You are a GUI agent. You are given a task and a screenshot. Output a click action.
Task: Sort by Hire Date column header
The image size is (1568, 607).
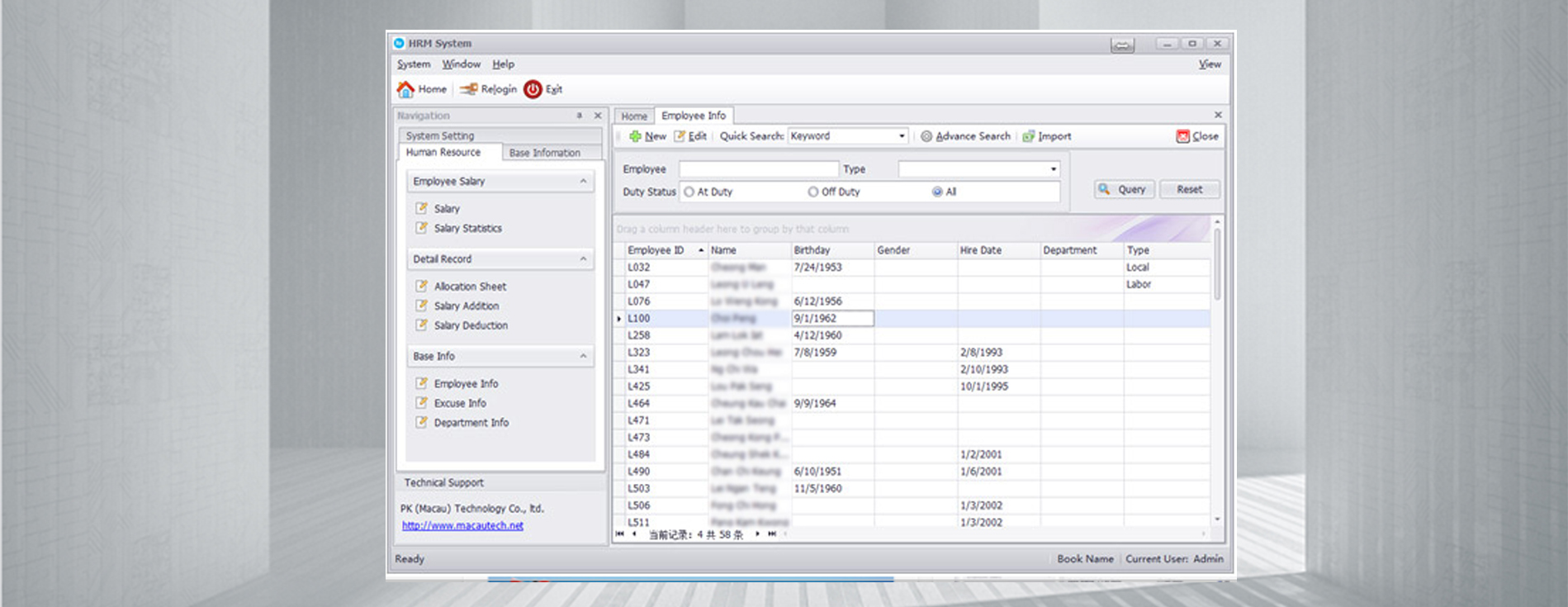pos(998,250)
